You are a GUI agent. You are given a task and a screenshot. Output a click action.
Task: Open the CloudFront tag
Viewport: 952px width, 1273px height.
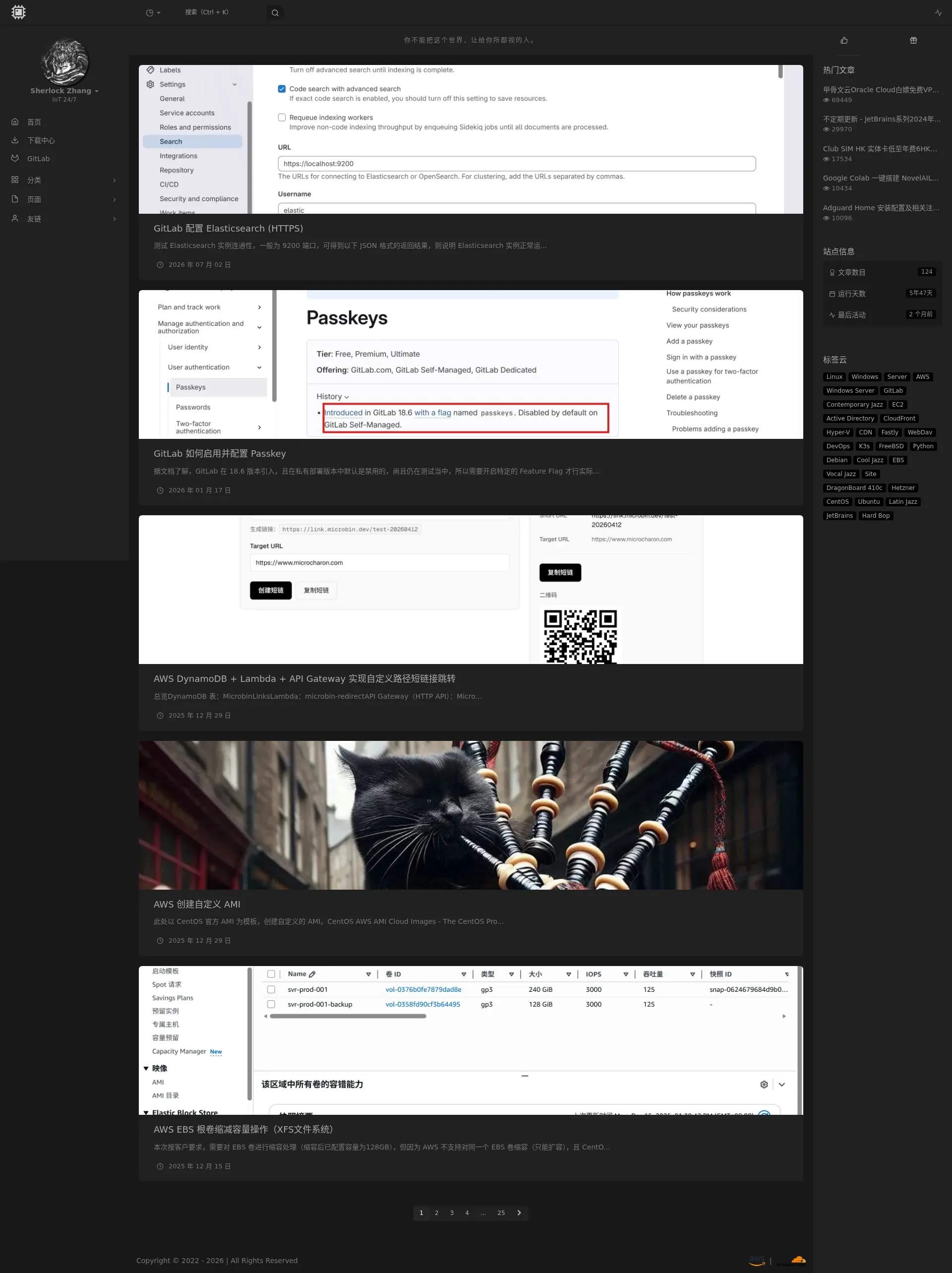click(x=899, y=419)
